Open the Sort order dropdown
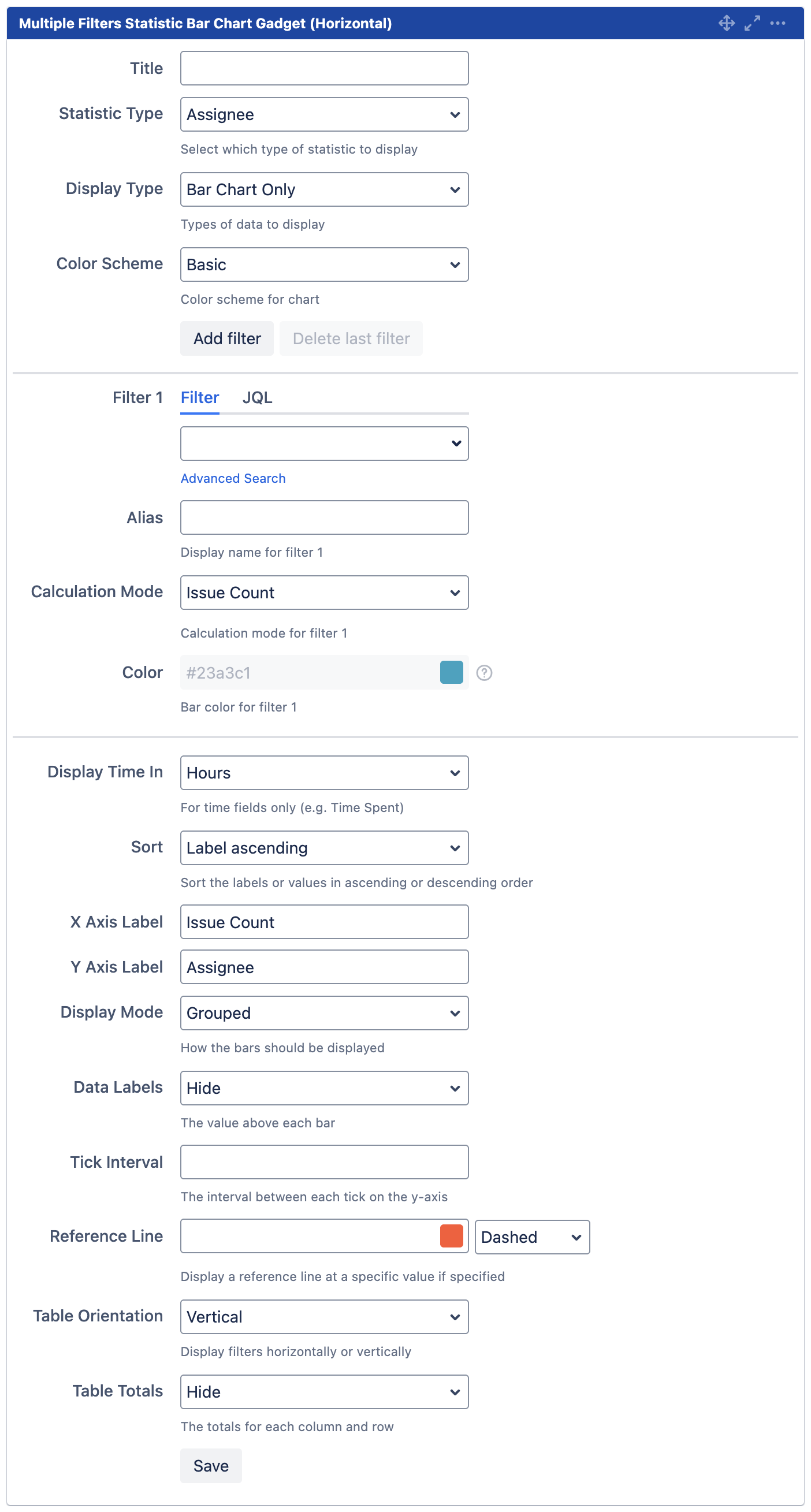The height and width of the screenshot is (1512, 811). coord(324,848)
